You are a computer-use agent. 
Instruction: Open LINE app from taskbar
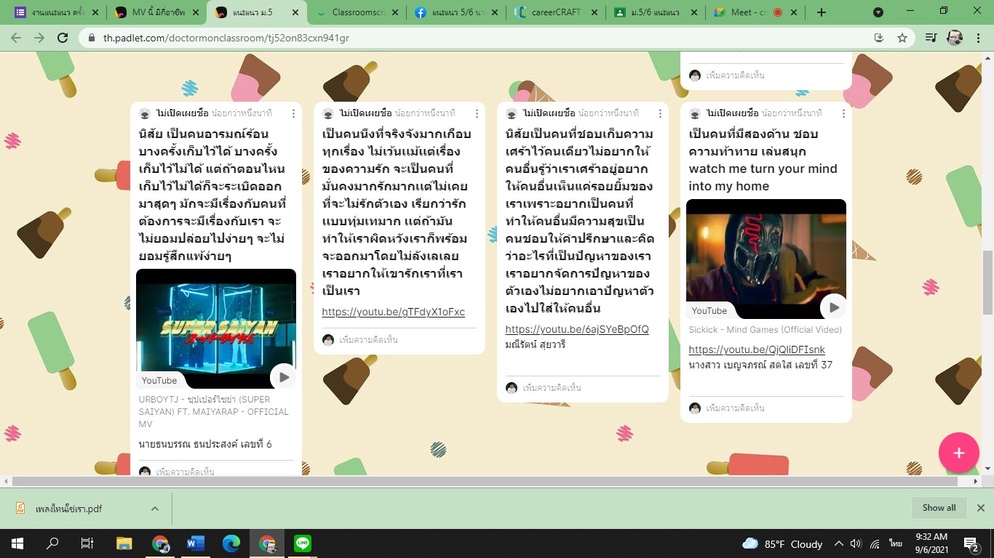click(x=303, y=543)
